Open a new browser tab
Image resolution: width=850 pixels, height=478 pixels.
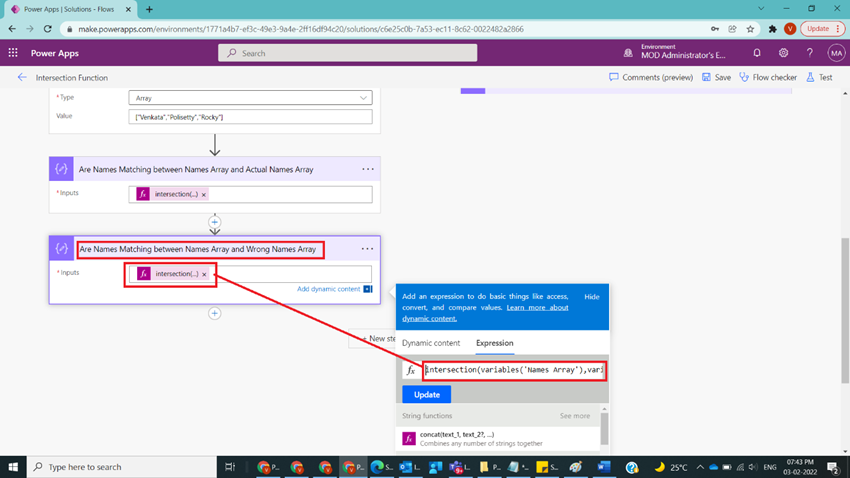[x=149, y=9]
